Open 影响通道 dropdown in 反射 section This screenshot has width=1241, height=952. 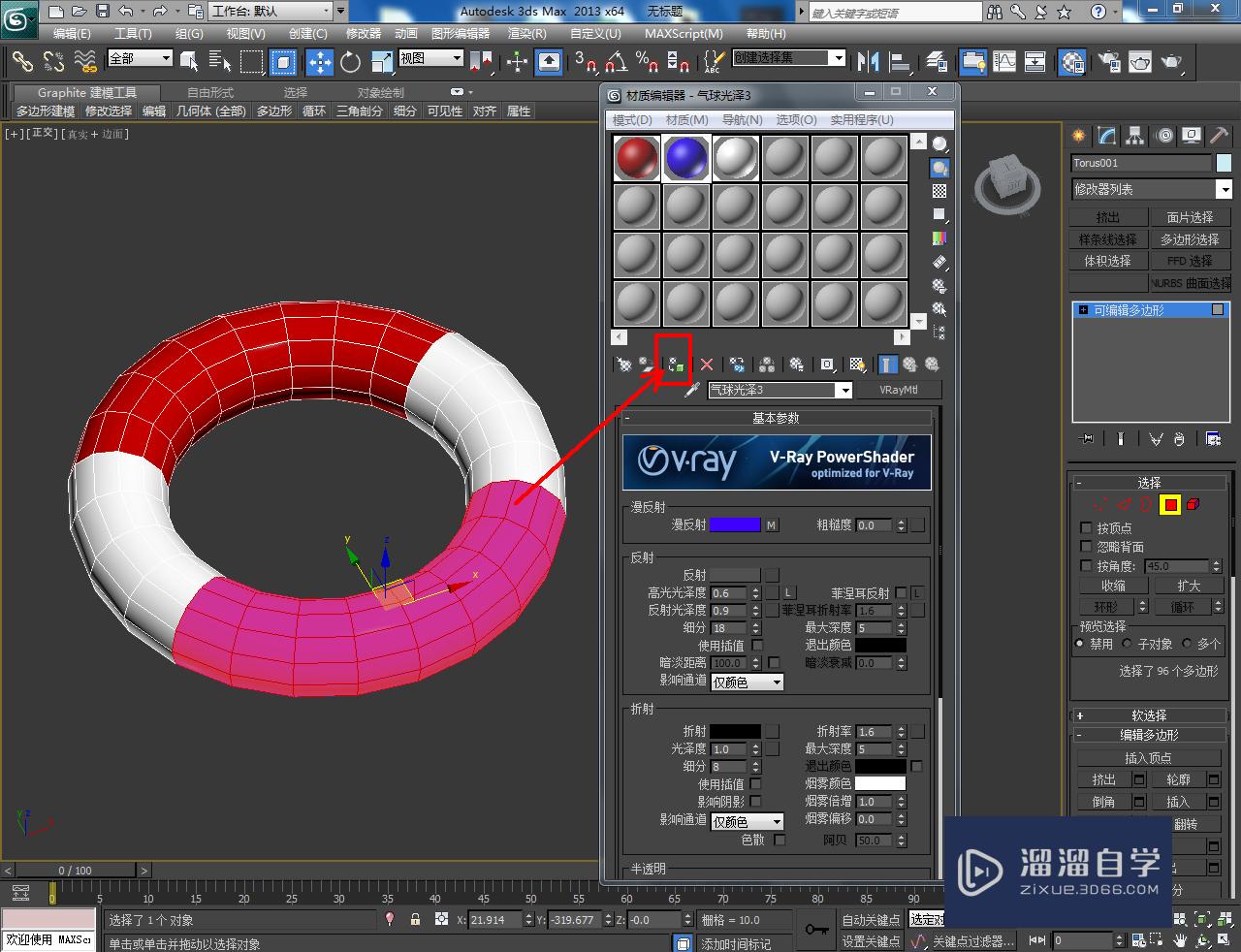click(x=747, y=682)
